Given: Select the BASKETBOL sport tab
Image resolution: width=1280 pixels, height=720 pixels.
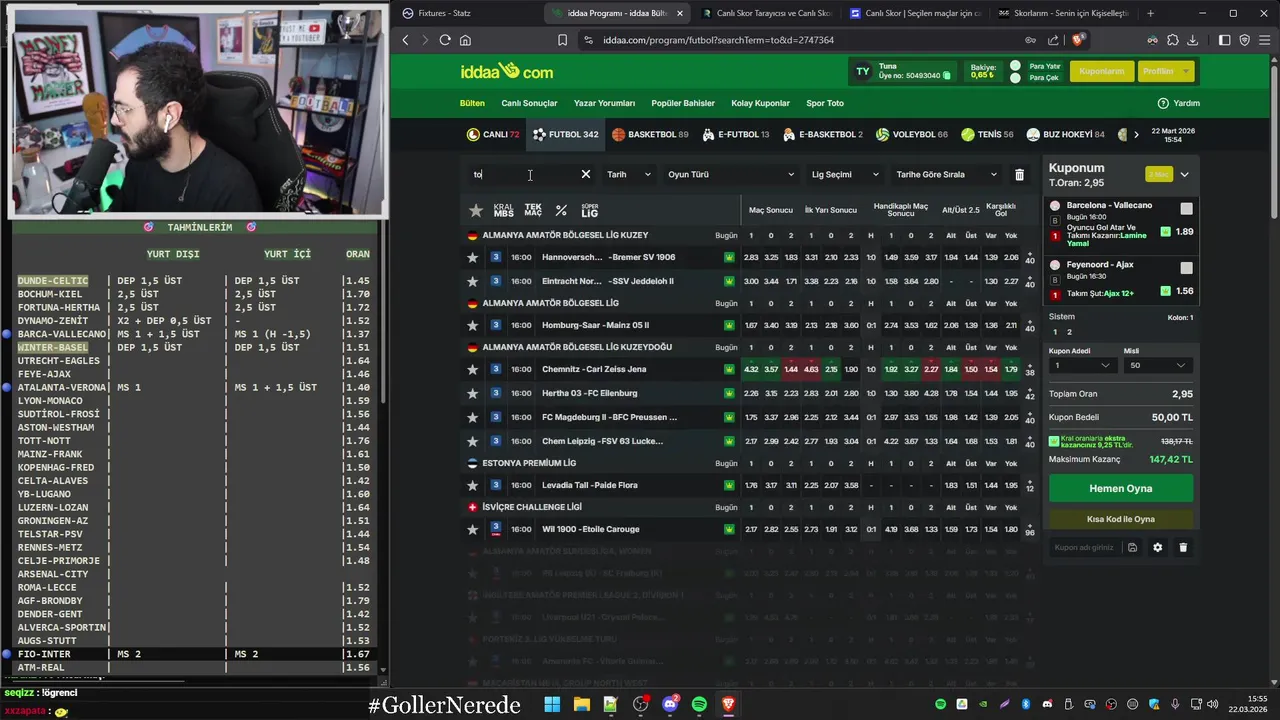Looking at the screenshot, I should tap(650, 134).
